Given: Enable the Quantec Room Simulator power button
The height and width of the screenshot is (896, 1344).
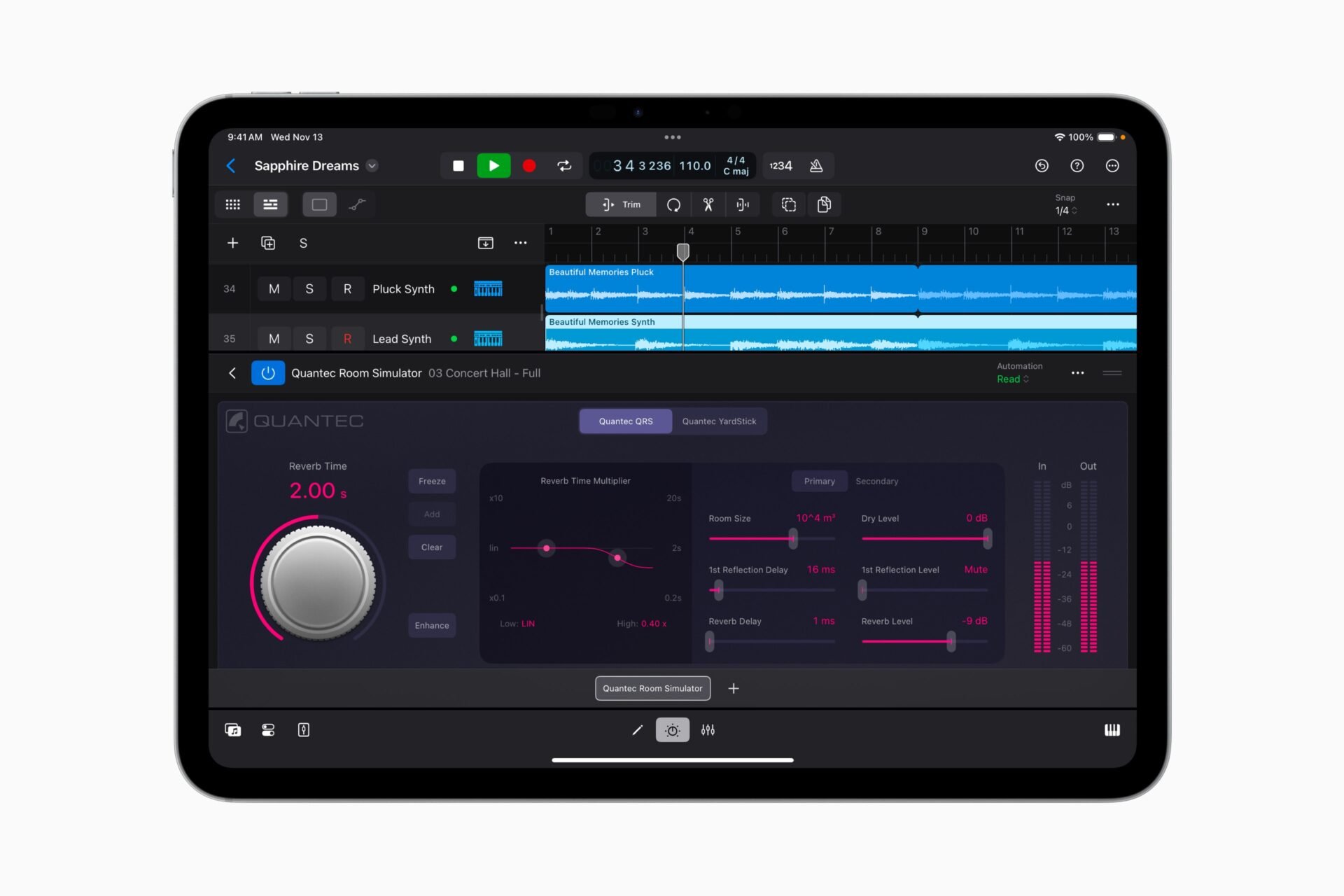Looking at the screenshot, I should [x=268, y=373].
